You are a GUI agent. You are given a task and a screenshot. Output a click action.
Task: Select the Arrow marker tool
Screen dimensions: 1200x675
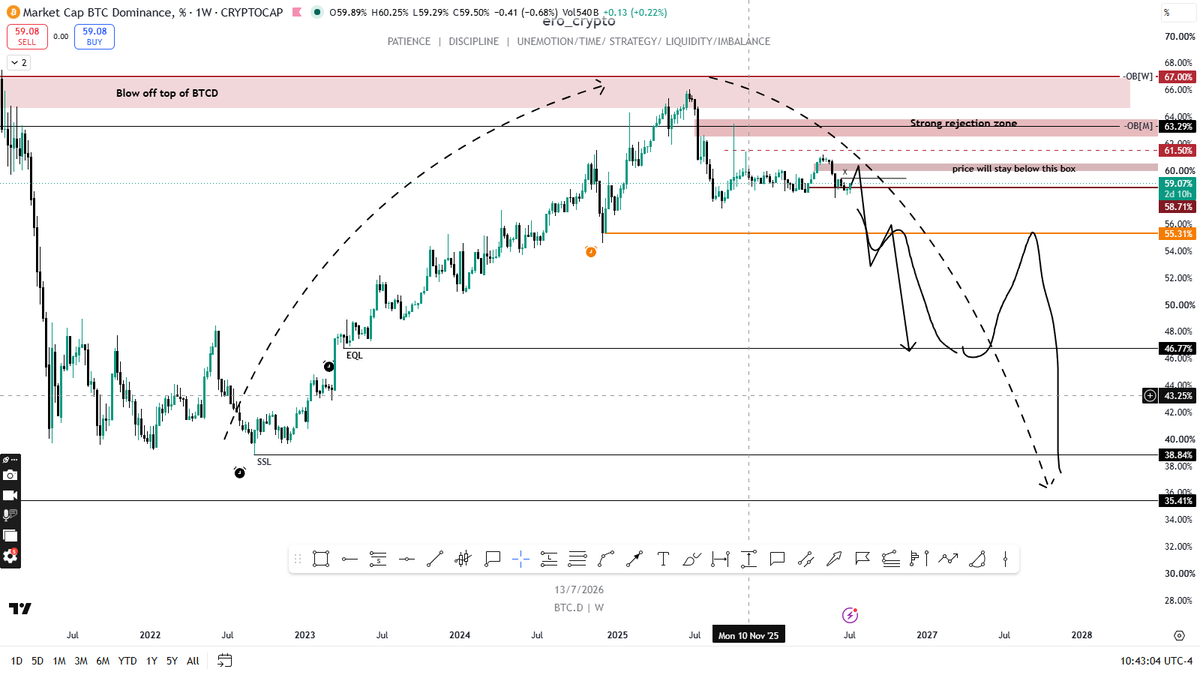pyautogui.click(x=834, y=559)
